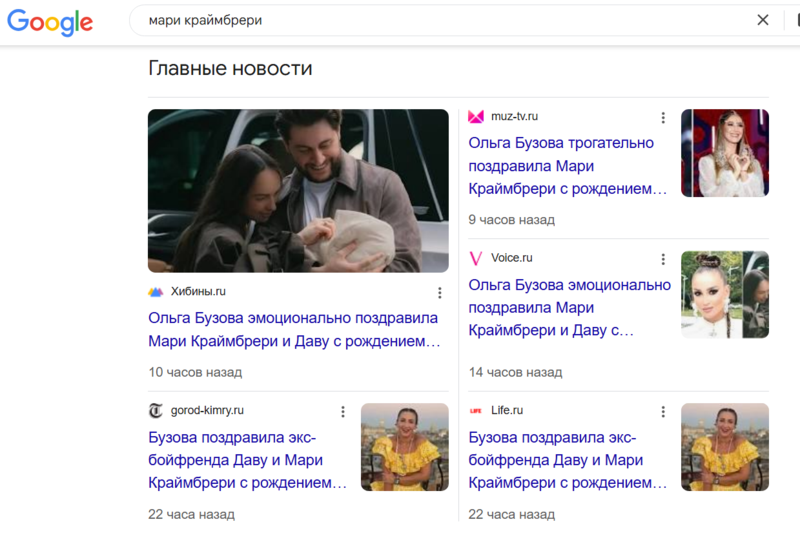Click the muz-tv.ru article thumbnail image
Viewport: 800px width, 544px height.
pos(725,153)
